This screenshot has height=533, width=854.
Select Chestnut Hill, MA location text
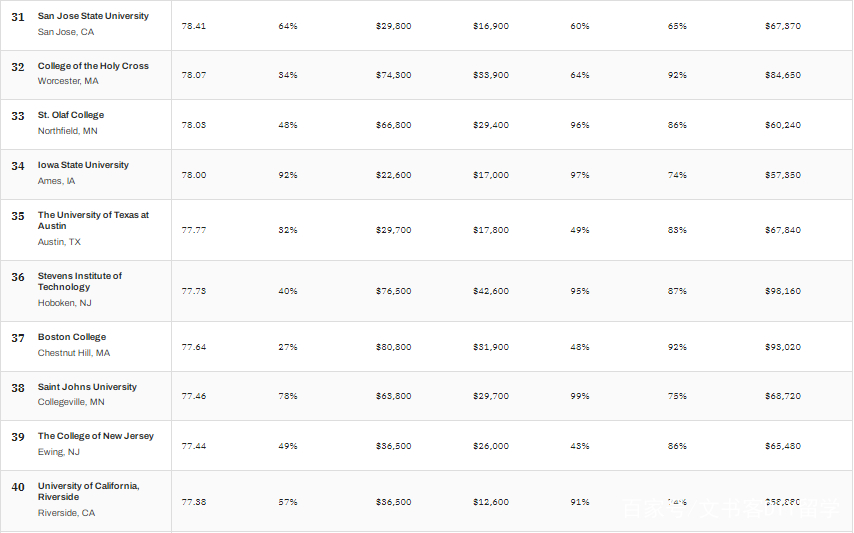[74, 353]
